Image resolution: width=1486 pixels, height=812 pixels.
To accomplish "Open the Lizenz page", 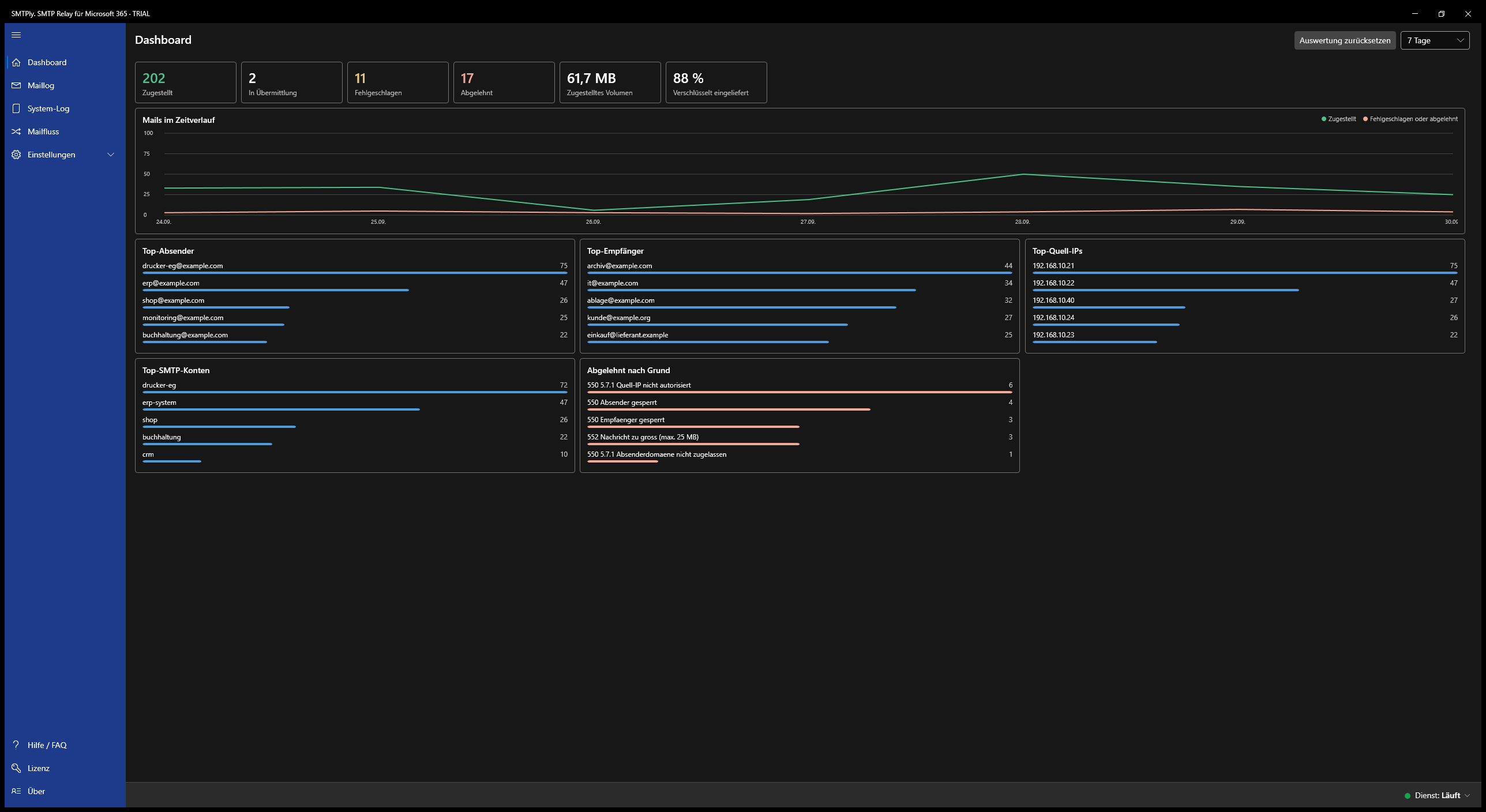I will click(x=65, y=768).
